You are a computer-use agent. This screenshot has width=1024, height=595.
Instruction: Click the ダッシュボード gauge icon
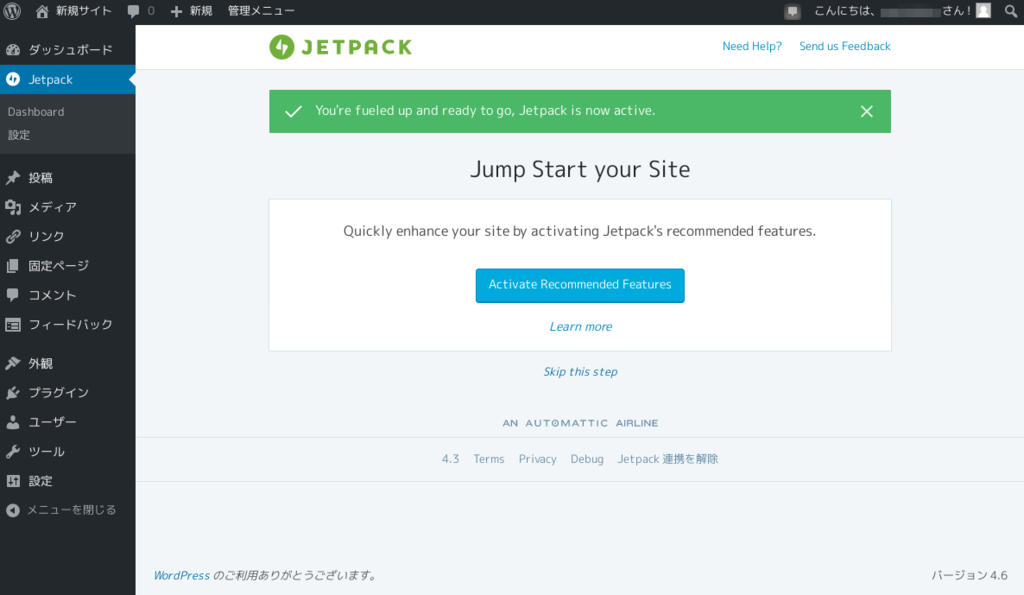point(13,50)
